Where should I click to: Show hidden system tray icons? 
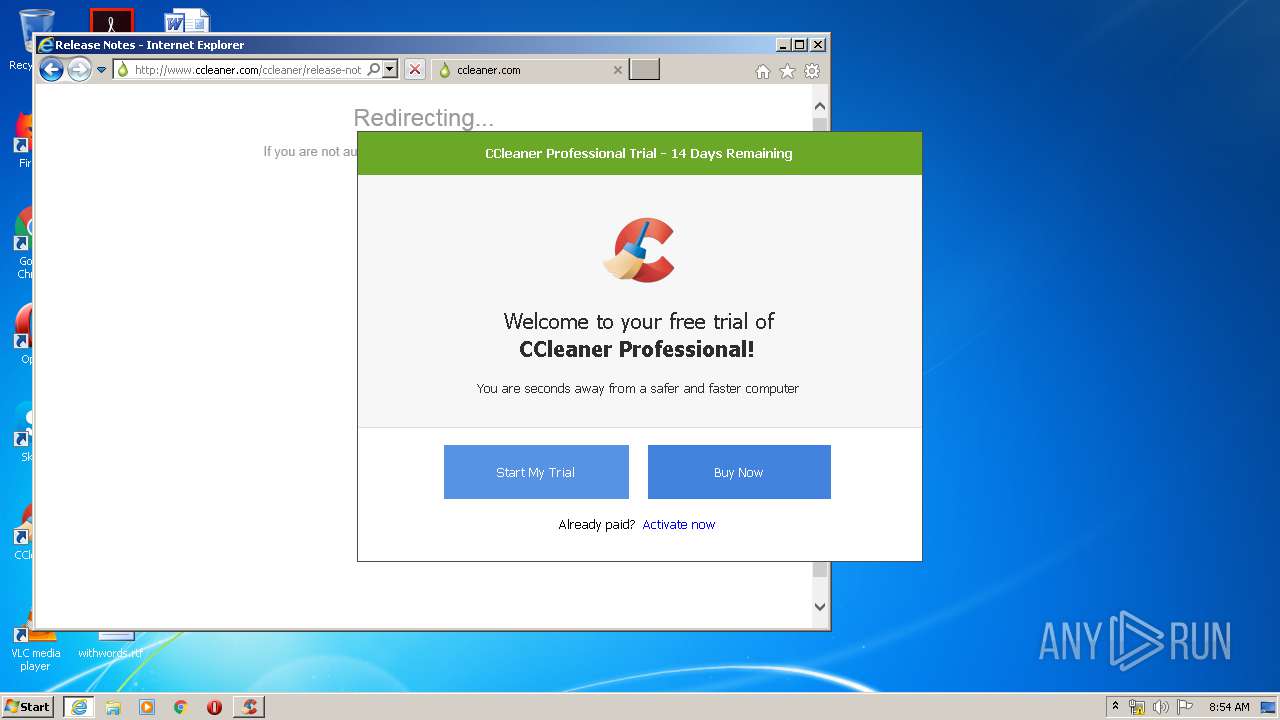coord(1115,706)
